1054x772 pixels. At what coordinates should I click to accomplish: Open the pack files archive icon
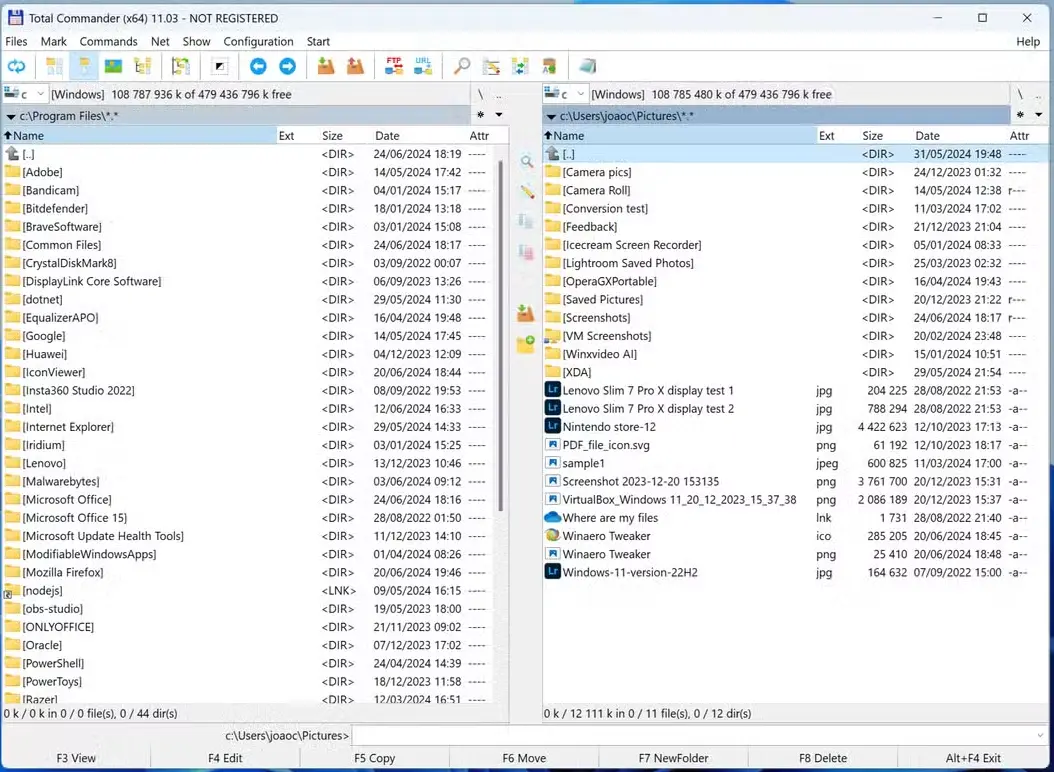coord(325,65)
